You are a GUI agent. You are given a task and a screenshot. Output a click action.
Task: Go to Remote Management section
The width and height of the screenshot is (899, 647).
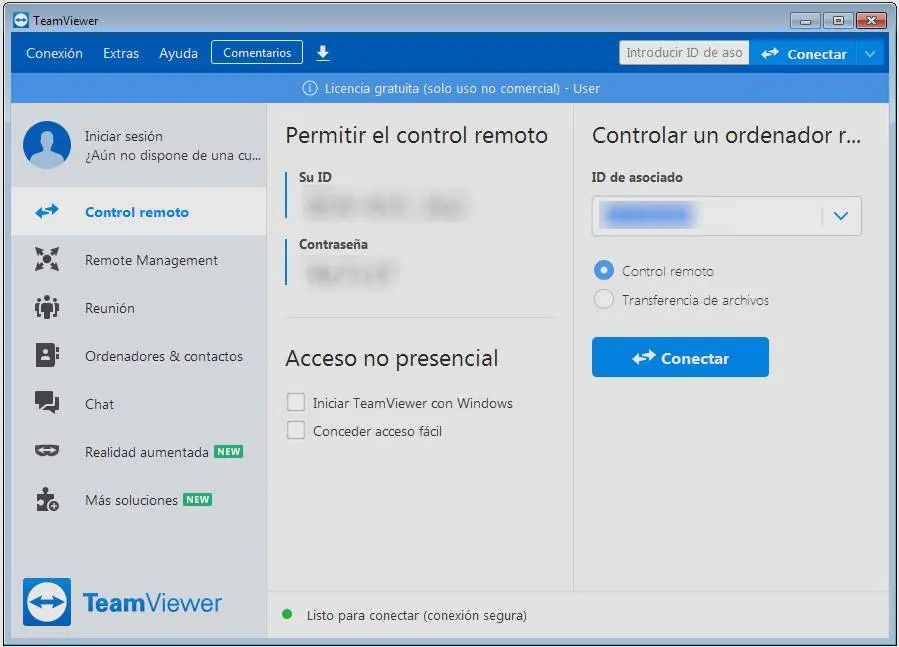[x=139, y=260]
